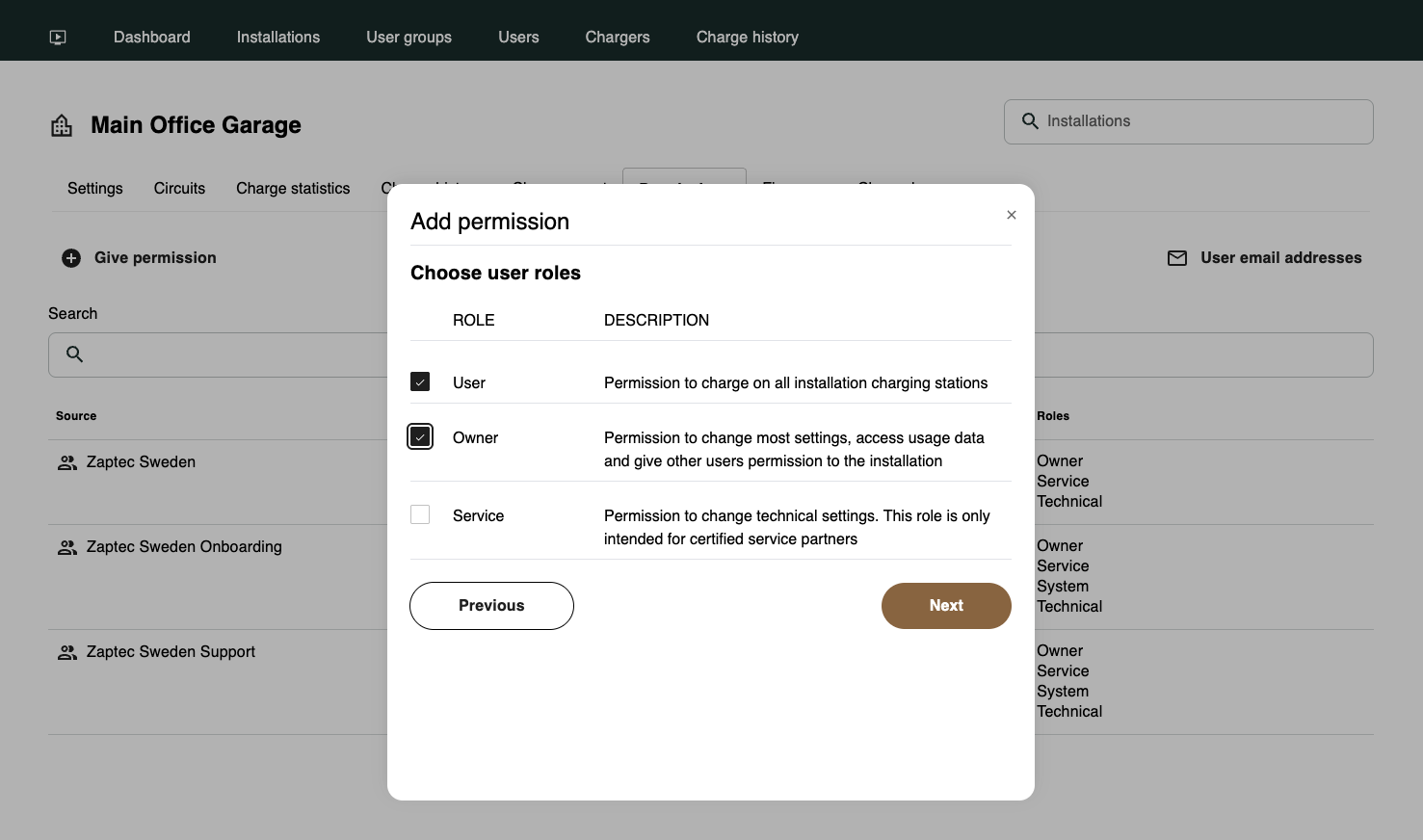Switch to the Circuits tab

tap(179, 189)
